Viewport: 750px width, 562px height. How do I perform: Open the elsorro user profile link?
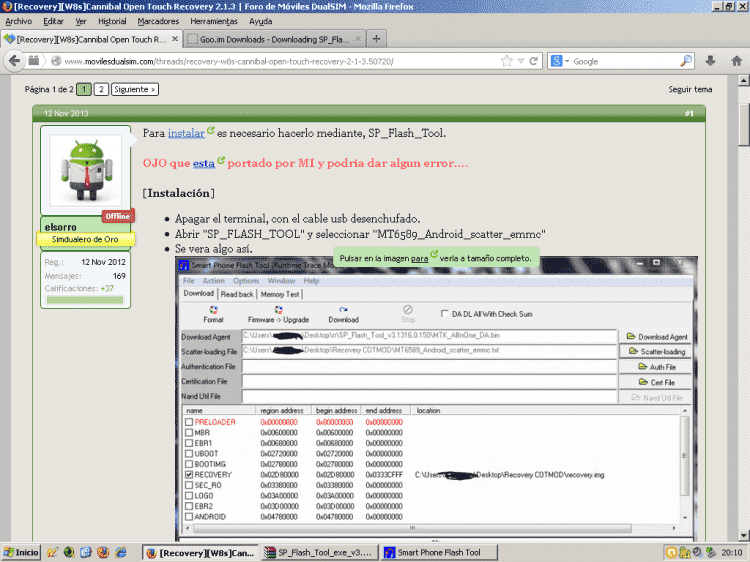point(61,227)
